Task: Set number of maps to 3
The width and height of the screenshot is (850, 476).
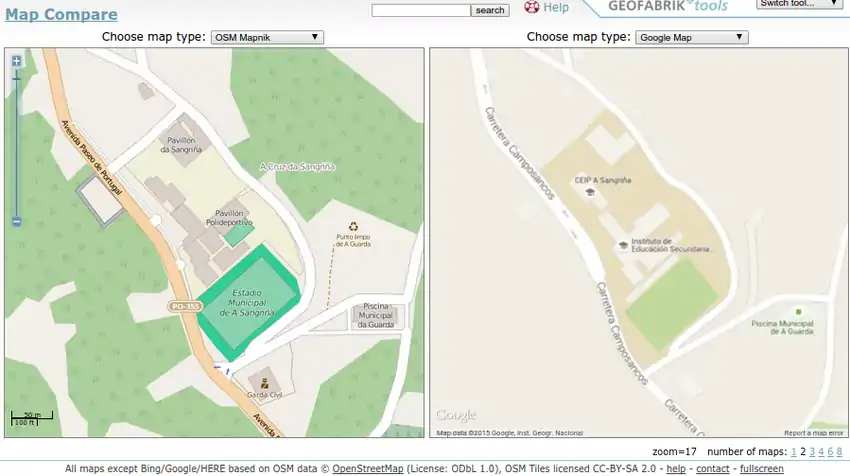Action: [x=811, y=452]
